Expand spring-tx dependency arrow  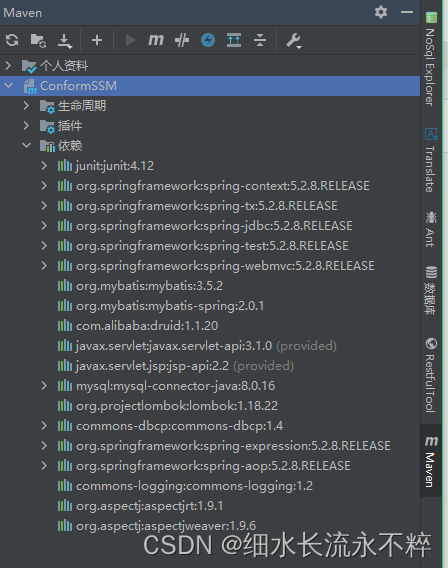click(44, 205)
